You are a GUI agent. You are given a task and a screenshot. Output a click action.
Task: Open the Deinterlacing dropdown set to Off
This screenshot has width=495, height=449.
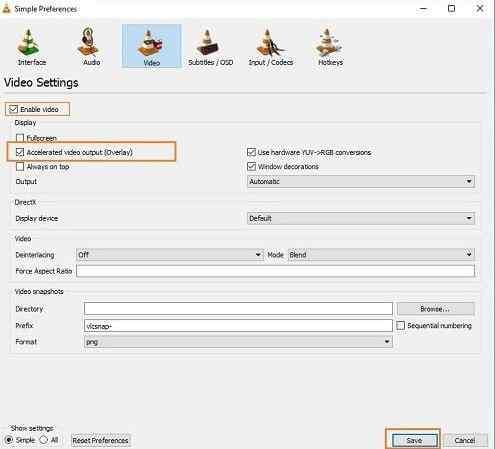click(170, 255)
